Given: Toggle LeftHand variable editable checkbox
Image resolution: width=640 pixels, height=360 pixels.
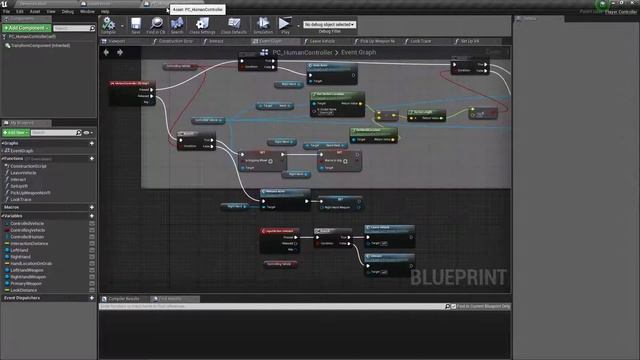Looking at the screenshot, I should pos(92,250).
